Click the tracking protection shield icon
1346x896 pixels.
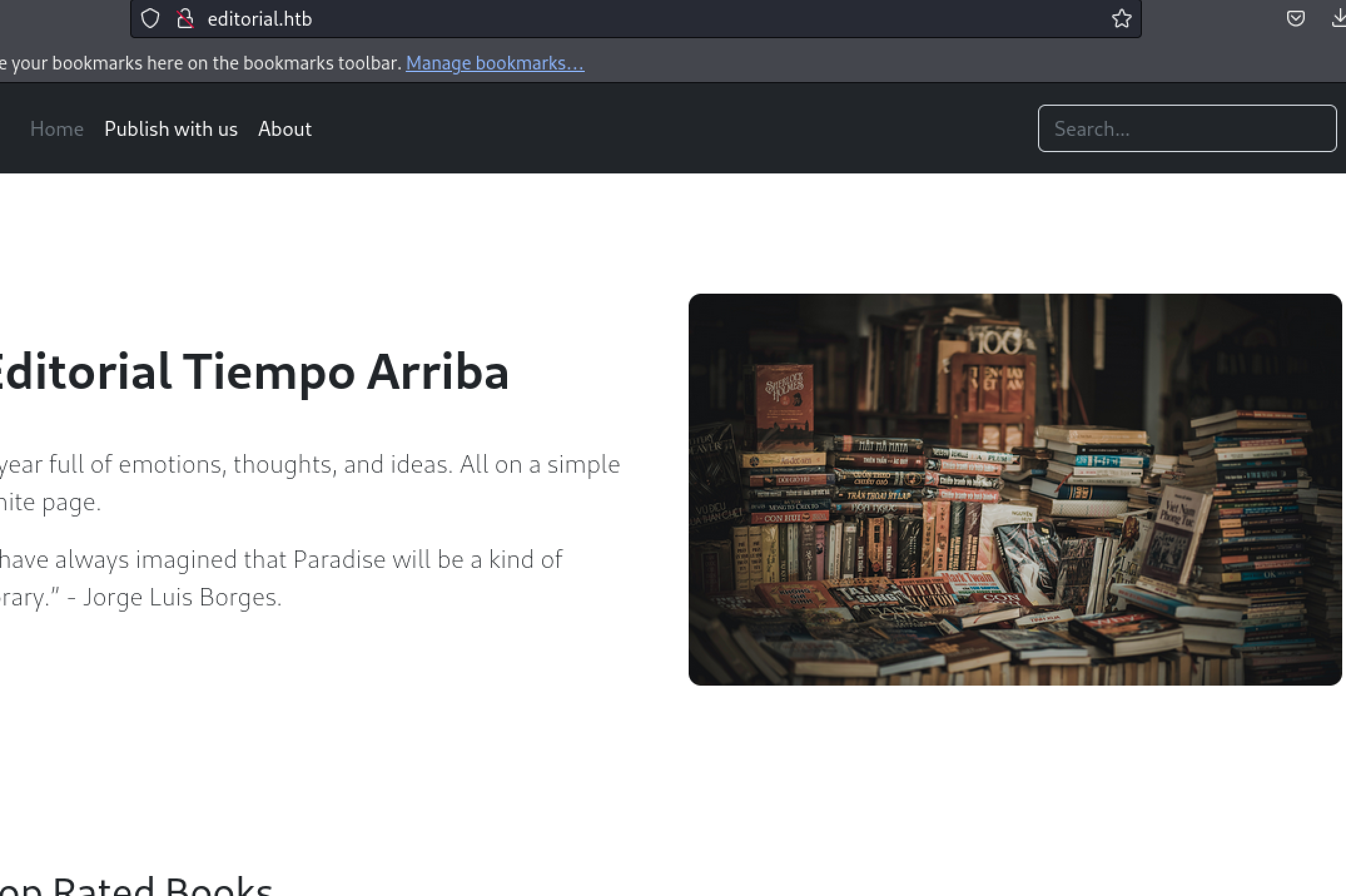pos(150,19)
